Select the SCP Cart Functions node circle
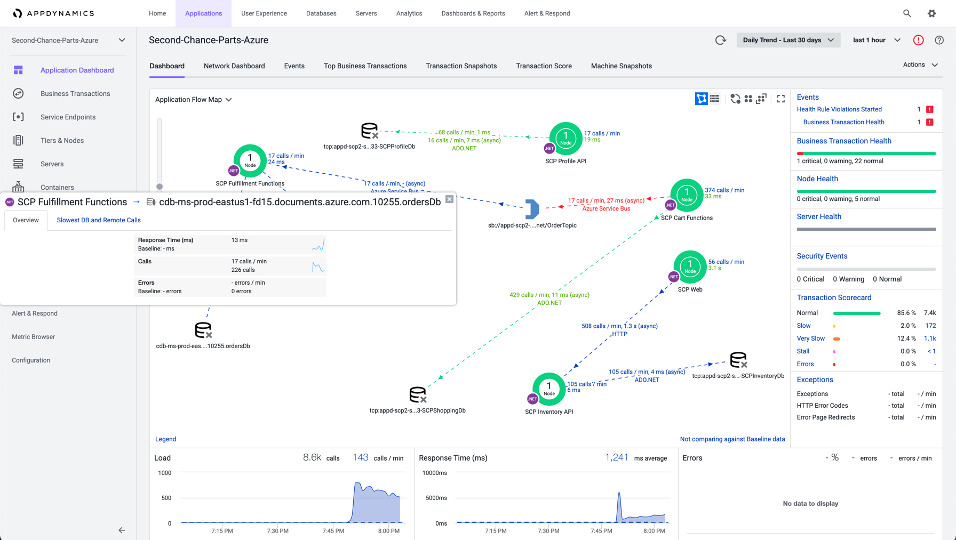Screen dimensions: 956x540 click(687, 195)
